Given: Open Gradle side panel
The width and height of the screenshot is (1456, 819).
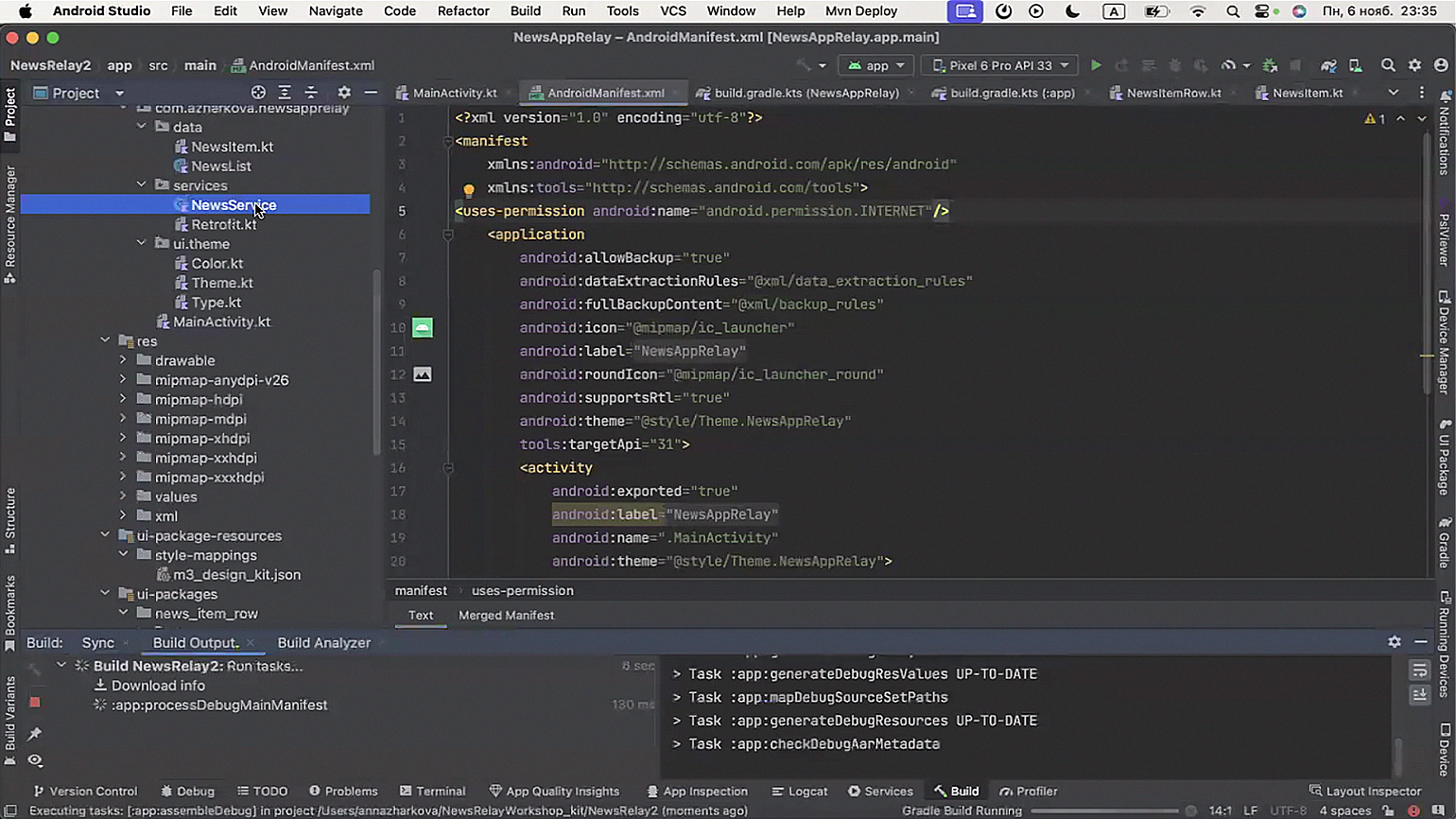Looking at the screenshot, I should click(x=1445, y=542).
